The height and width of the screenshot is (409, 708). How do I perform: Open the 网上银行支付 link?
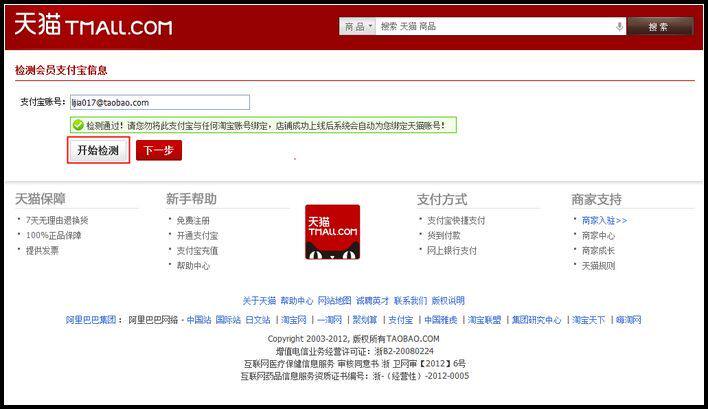(452, 251)
